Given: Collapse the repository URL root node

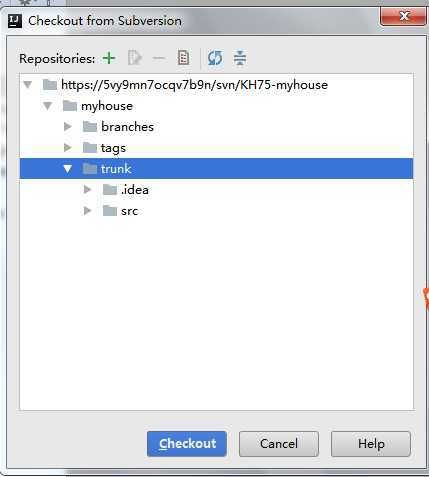Looking at the screenshot, I should pyautogui.click(x=28, y=85).
